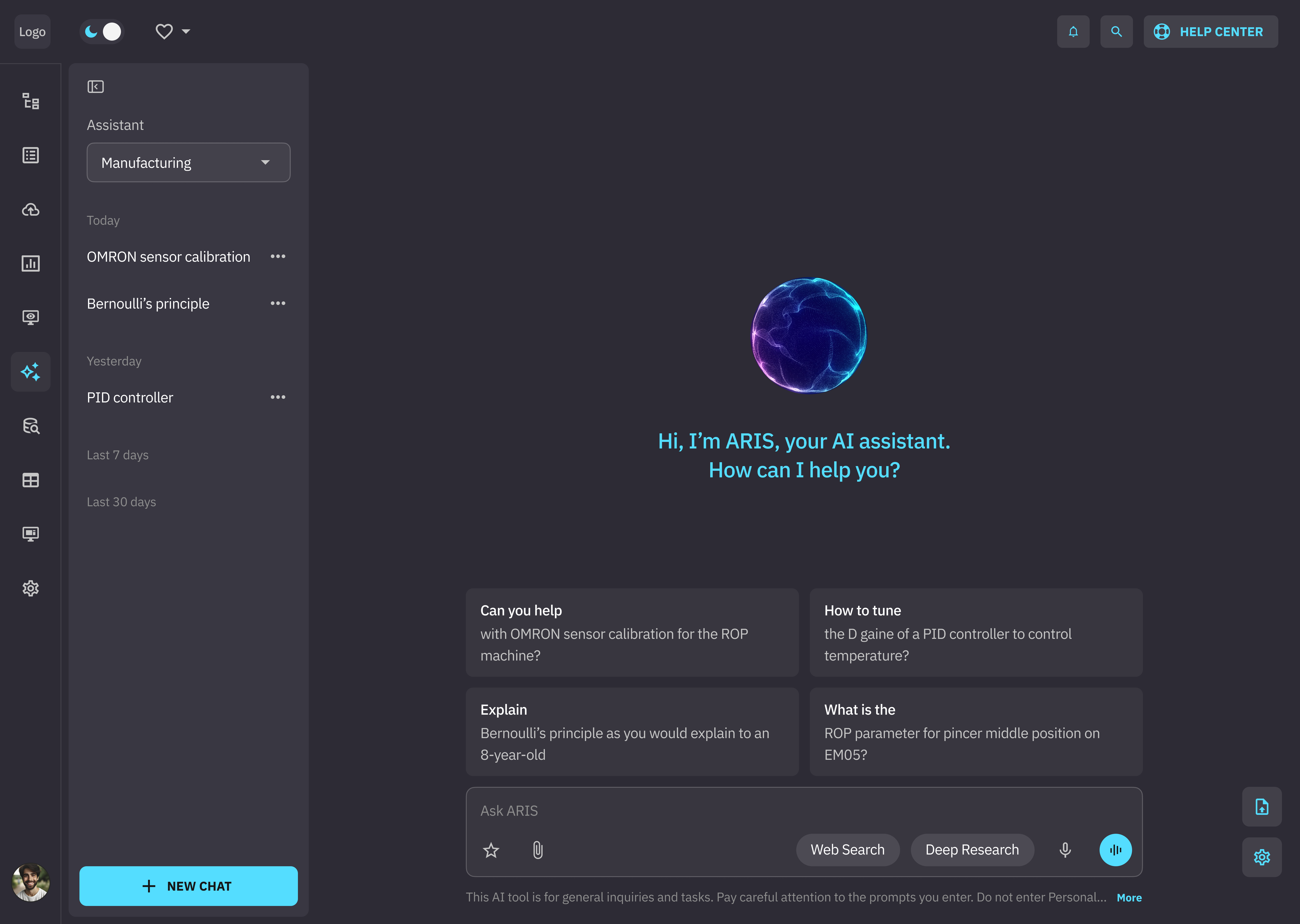Expand the Manufacturing assistant dropdown
This screenshot has width=1300, height=924.
pyautogui.click(x=188, y=163)
